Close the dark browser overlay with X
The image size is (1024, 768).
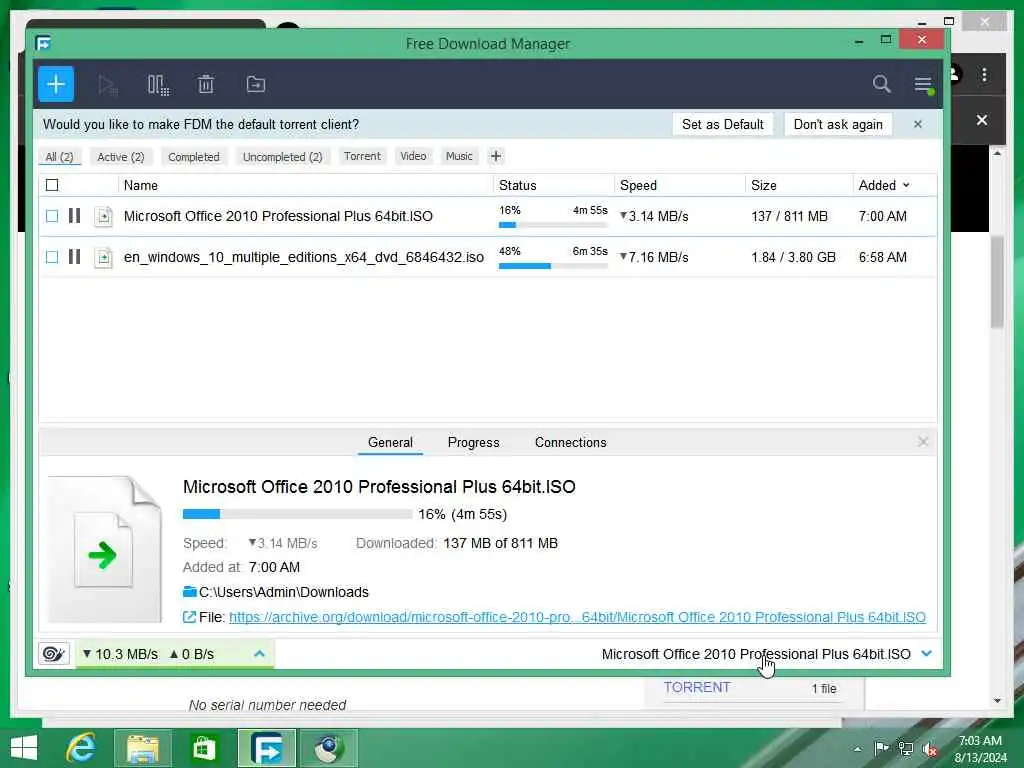(x=982, y=120)
